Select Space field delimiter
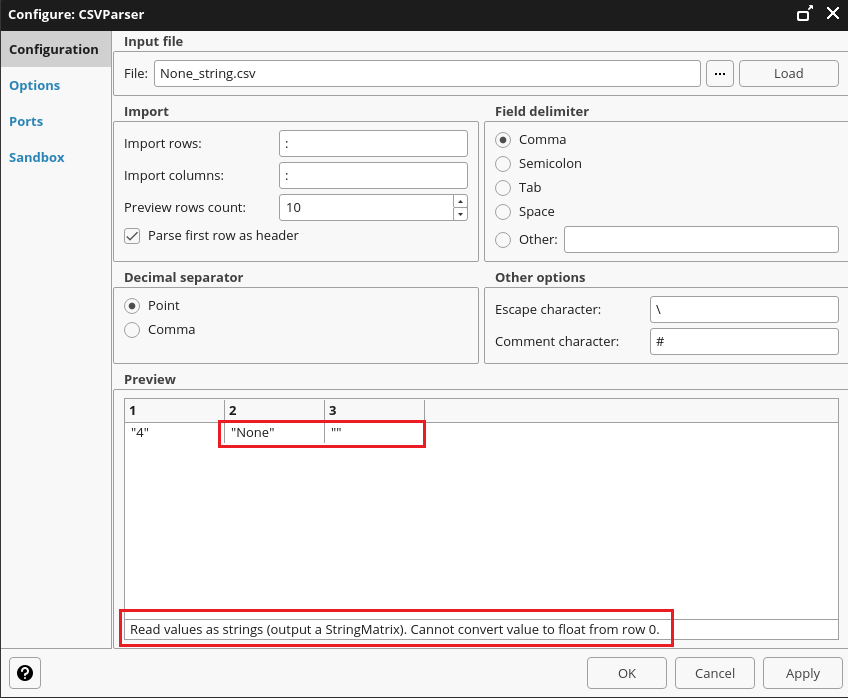848x698 pixels. pos(503,212)
